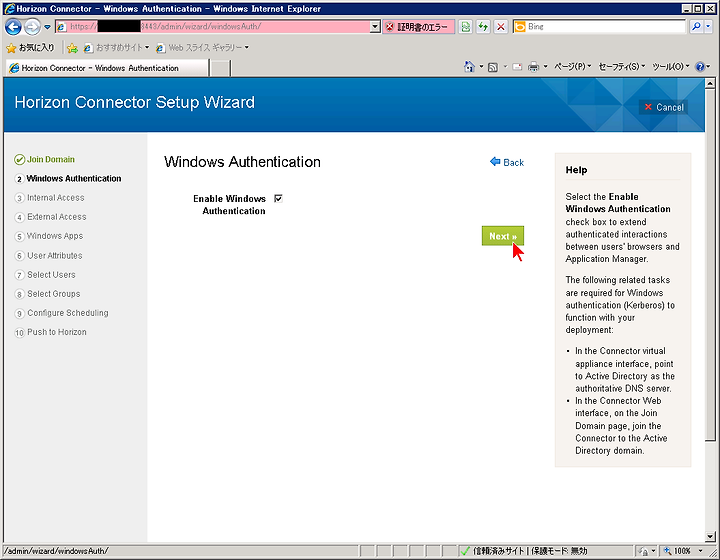Image resolution: width=720 pixels, height=560 pixels.
Task: Open the Page (P) menu
Action: (573, 67)
